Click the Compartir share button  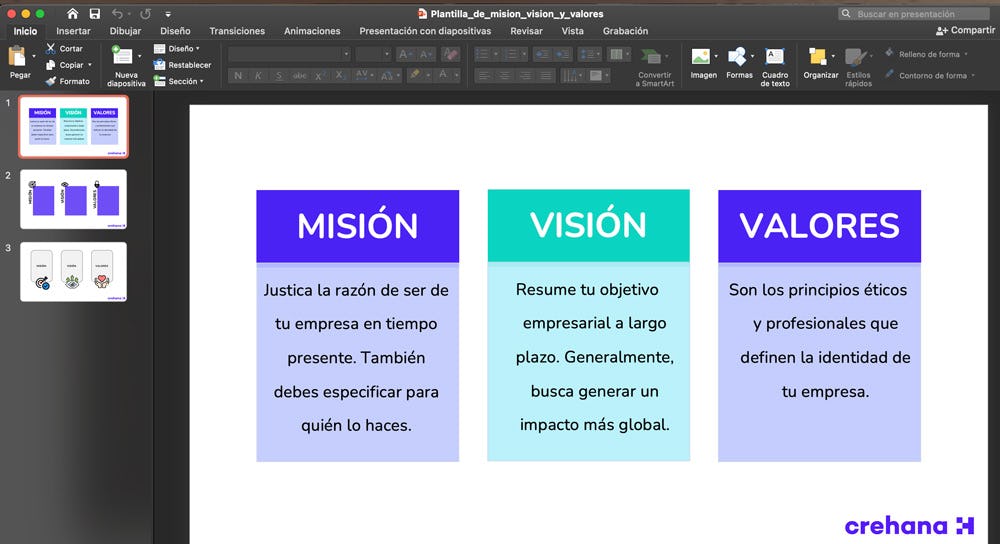[x=965, y=30]
